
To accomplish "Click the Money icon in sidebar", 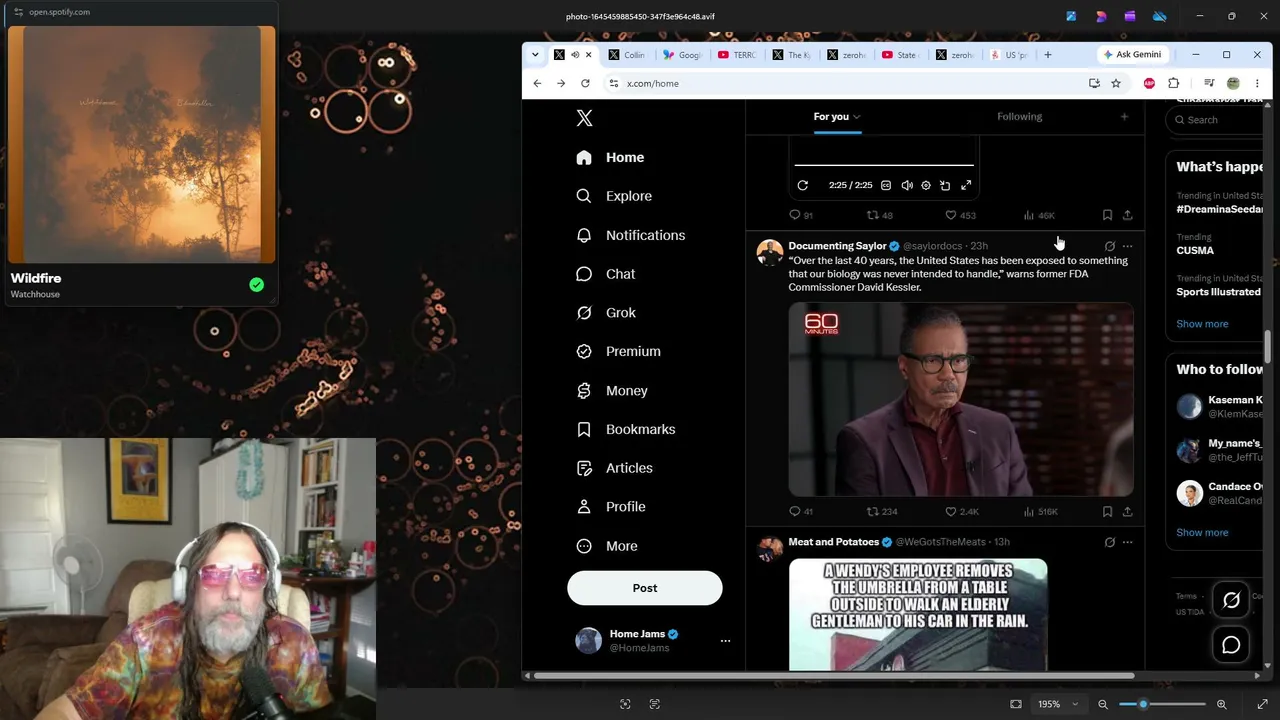I will point(584,391).
